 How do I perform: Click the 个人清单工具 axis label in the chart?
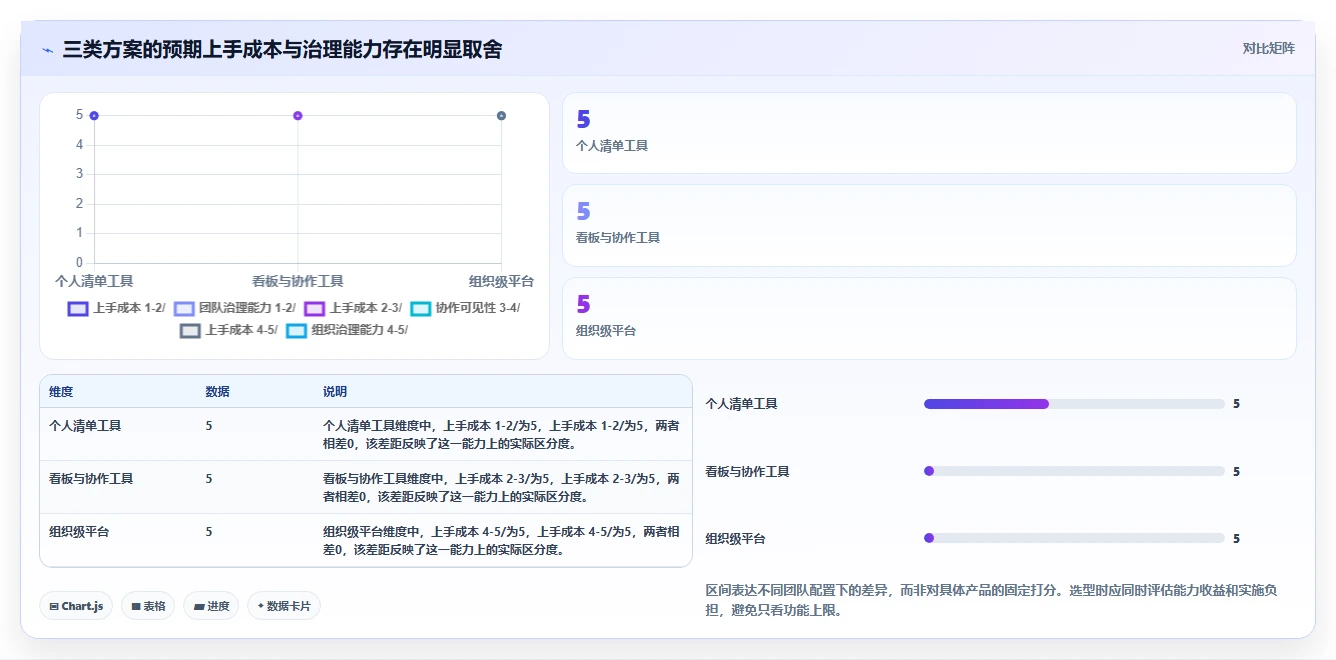(94, 282)
